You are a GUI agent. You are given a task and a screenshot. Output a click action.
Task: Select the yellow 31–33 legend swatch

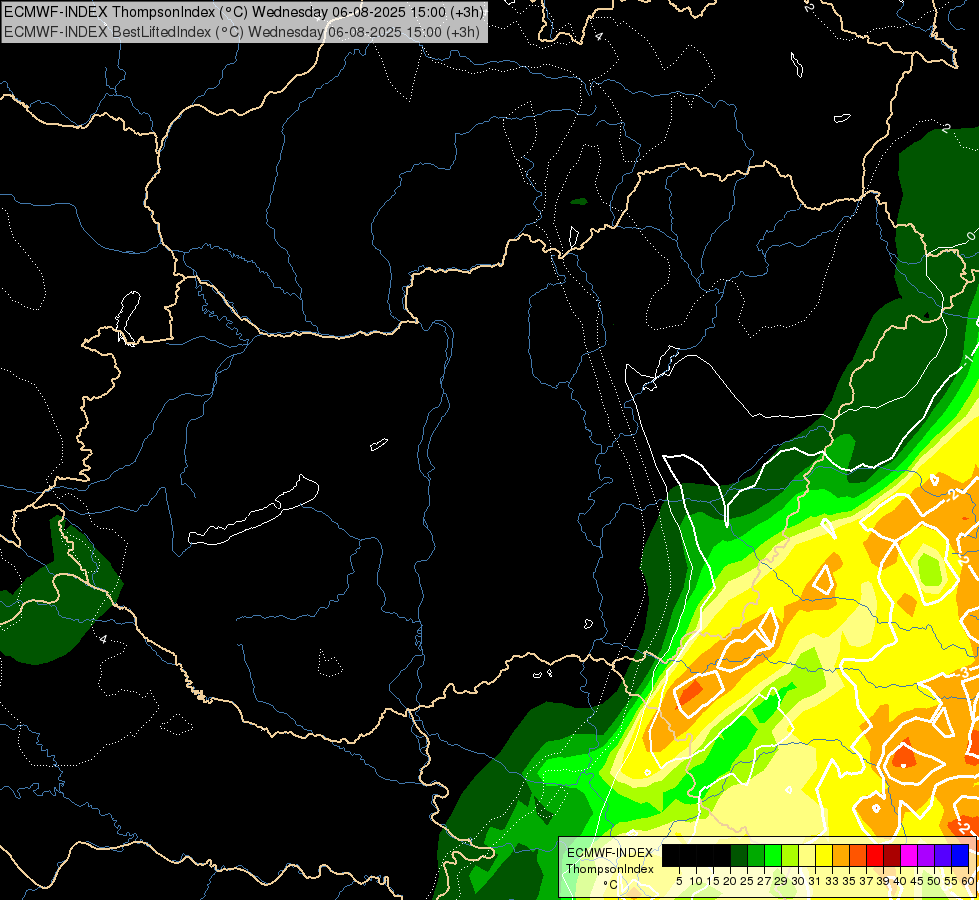pos(824,855)
